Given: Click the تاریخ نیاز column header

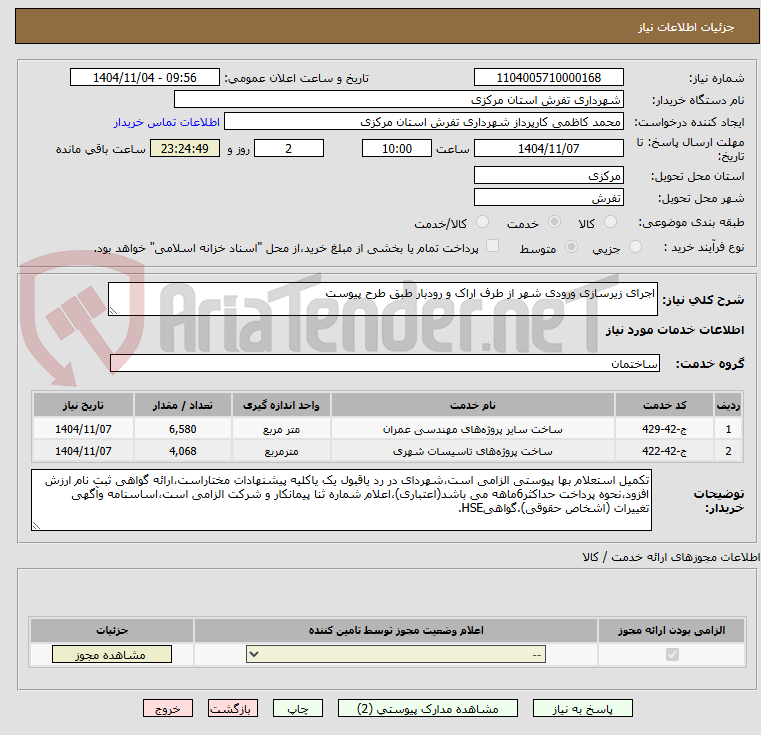Looking at the screenshot, I should tap(83, 405).
